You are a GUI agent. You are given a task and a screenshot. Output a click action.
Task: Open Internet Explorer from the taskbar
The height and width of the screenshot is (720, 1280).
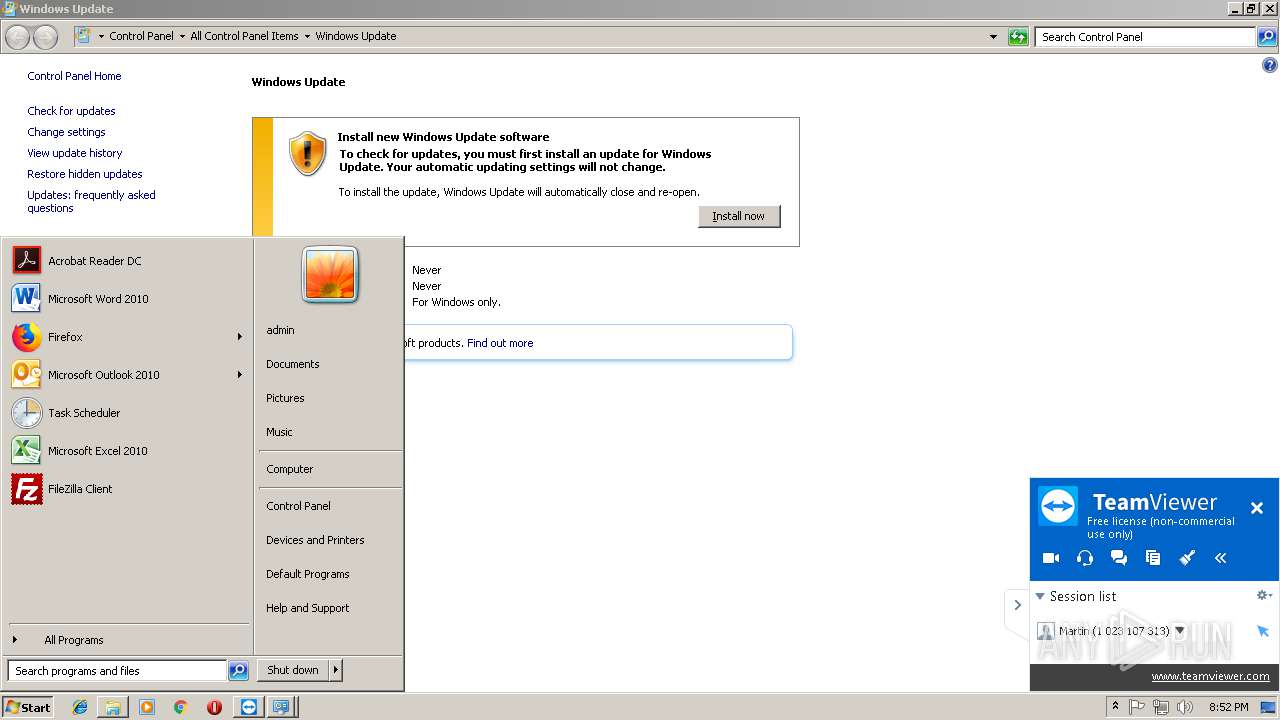(80, 707)
